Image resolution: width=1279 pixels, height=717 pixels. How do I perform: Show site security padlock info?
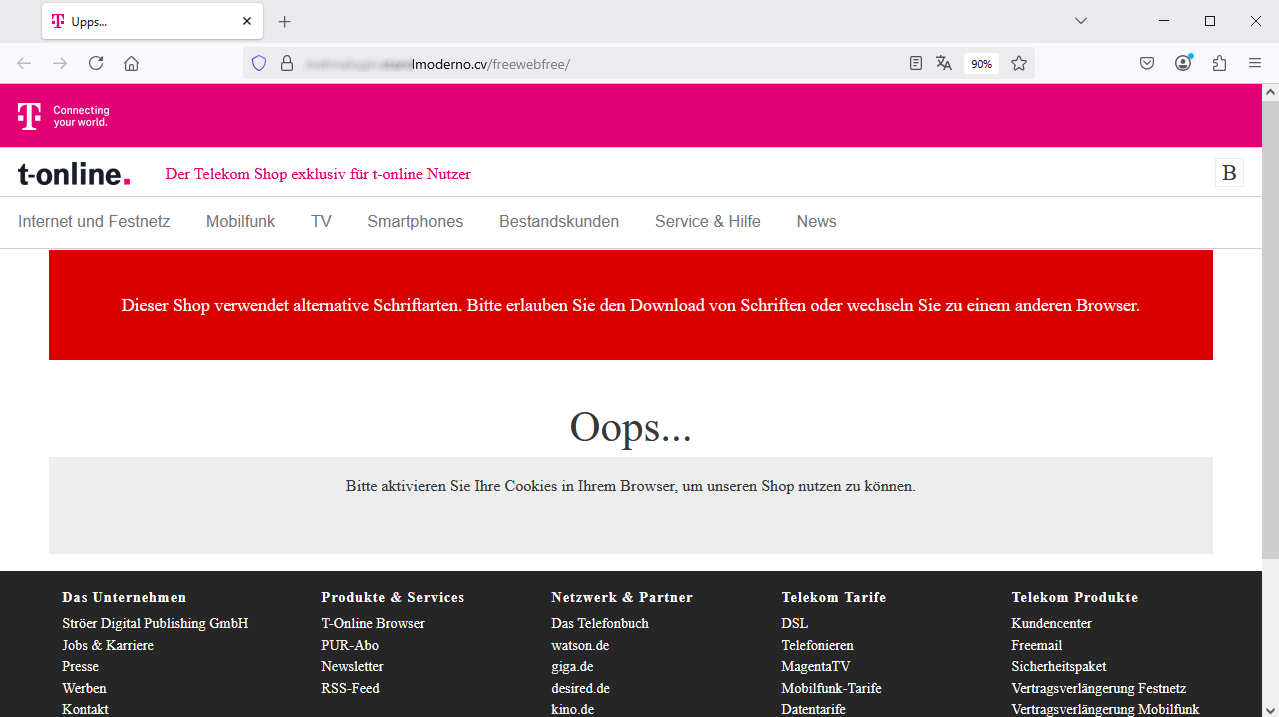pos(287,63)
